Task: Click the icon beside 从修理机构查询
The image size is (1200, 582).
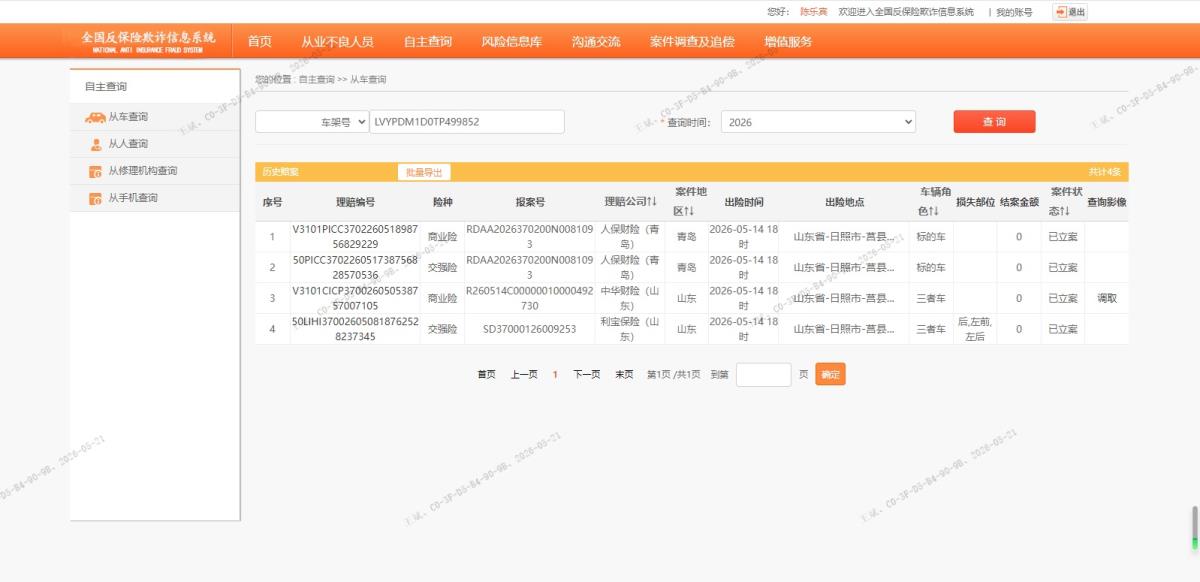Action: pos(96,171)
